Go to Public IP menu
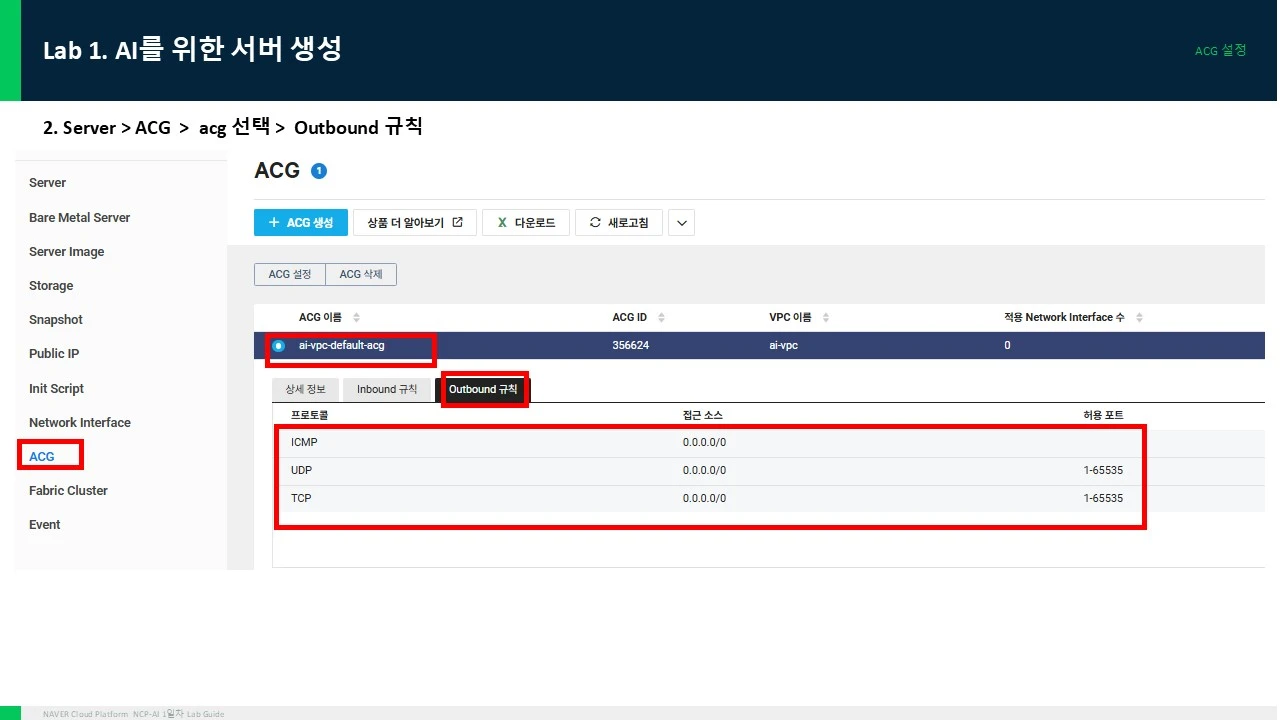This screenshot has width=1280, height=720. pos(54,354)
